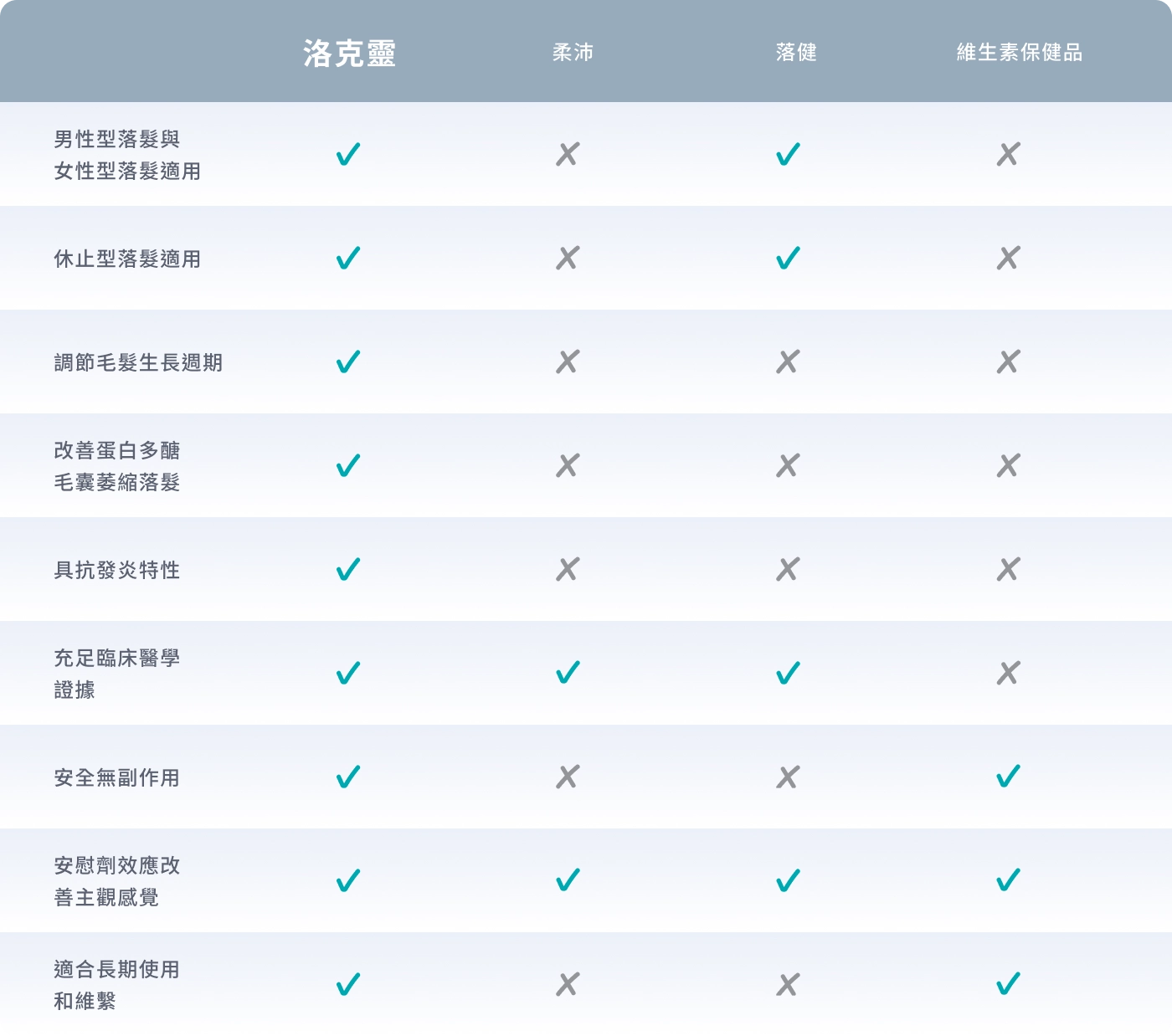Click 柔沛 checkmark in 安慰劑效應 row
Image resolution: width=1172 pixels, height=1036 pixels.
[568, 880]
